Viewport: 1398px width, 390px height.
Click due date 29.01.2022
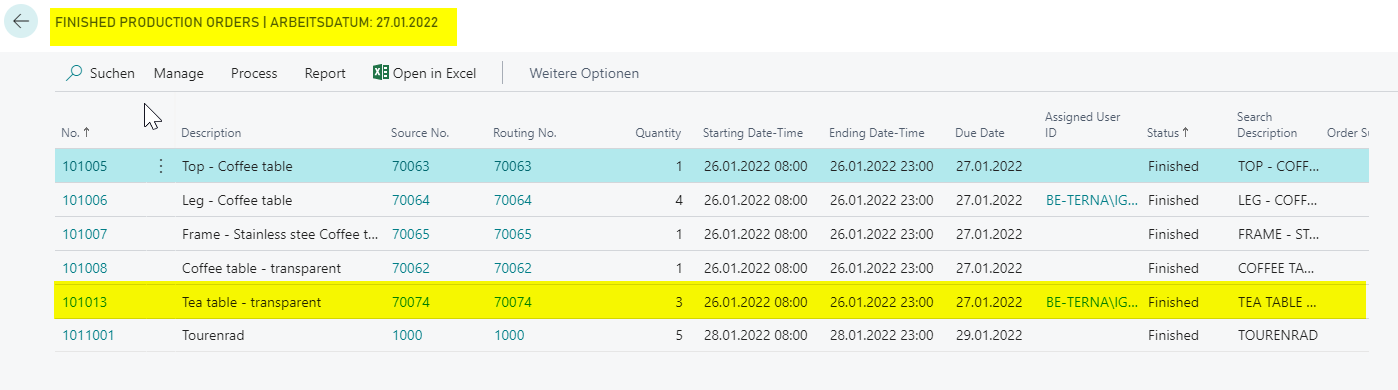coord(989,336)
